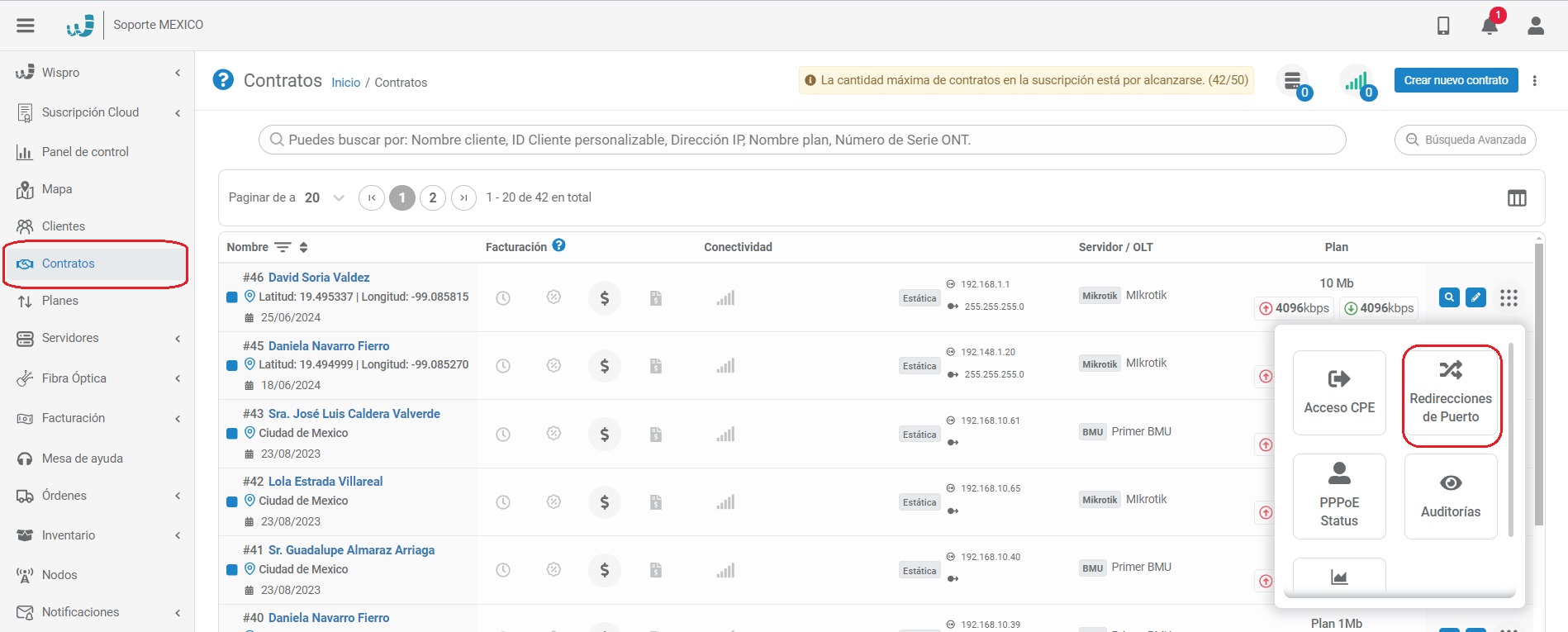Open Mesa de ayuda in sidebar
This screenshot has height=632, width=1568.
(x=83, y=459)
